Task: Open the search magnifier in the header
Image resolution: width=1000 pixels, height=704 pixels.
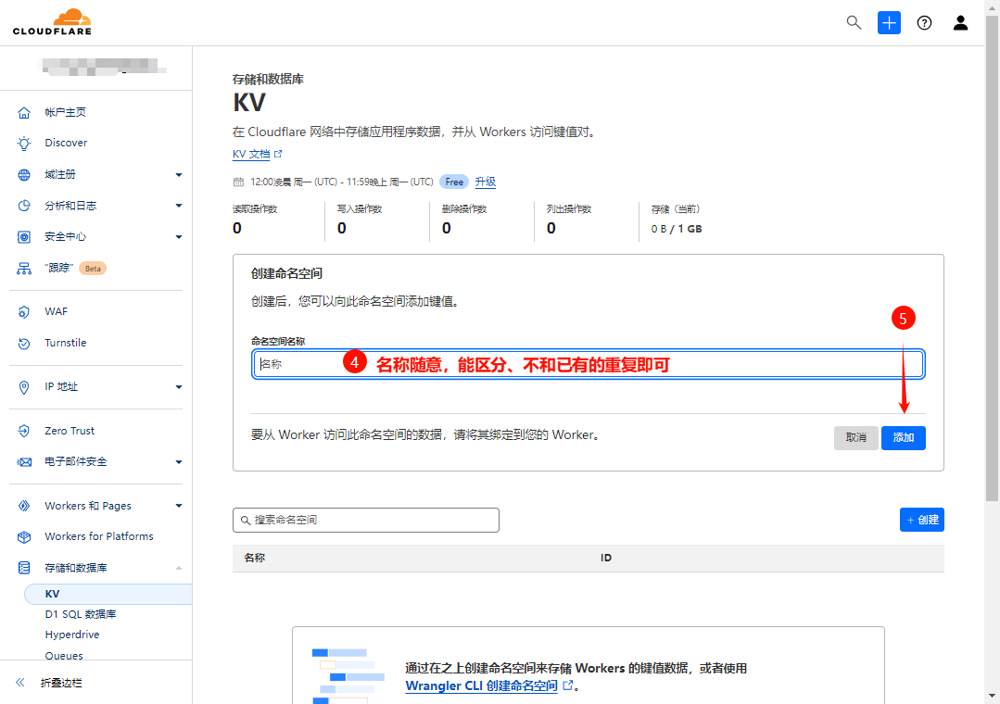Action: (853, 23)
